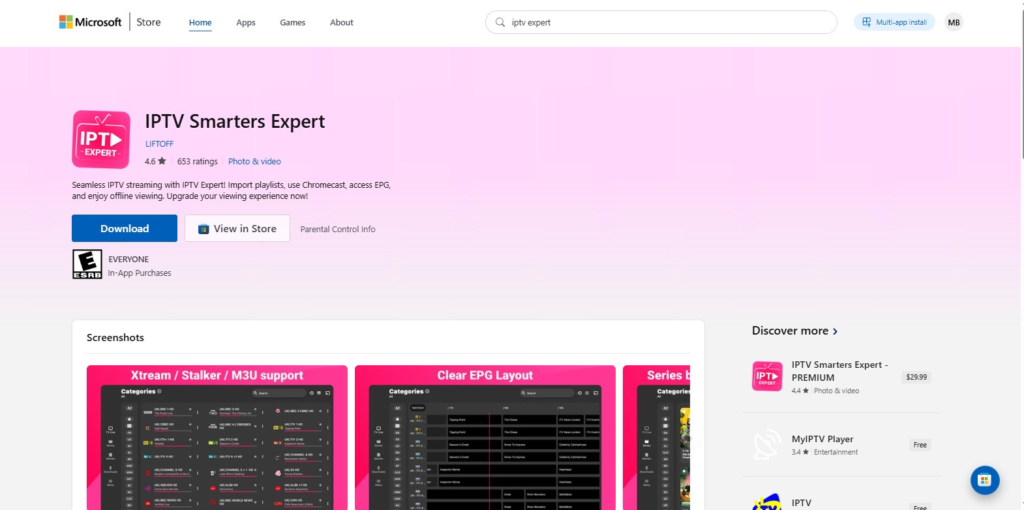Click the Multi-app install button

point(894,22)
